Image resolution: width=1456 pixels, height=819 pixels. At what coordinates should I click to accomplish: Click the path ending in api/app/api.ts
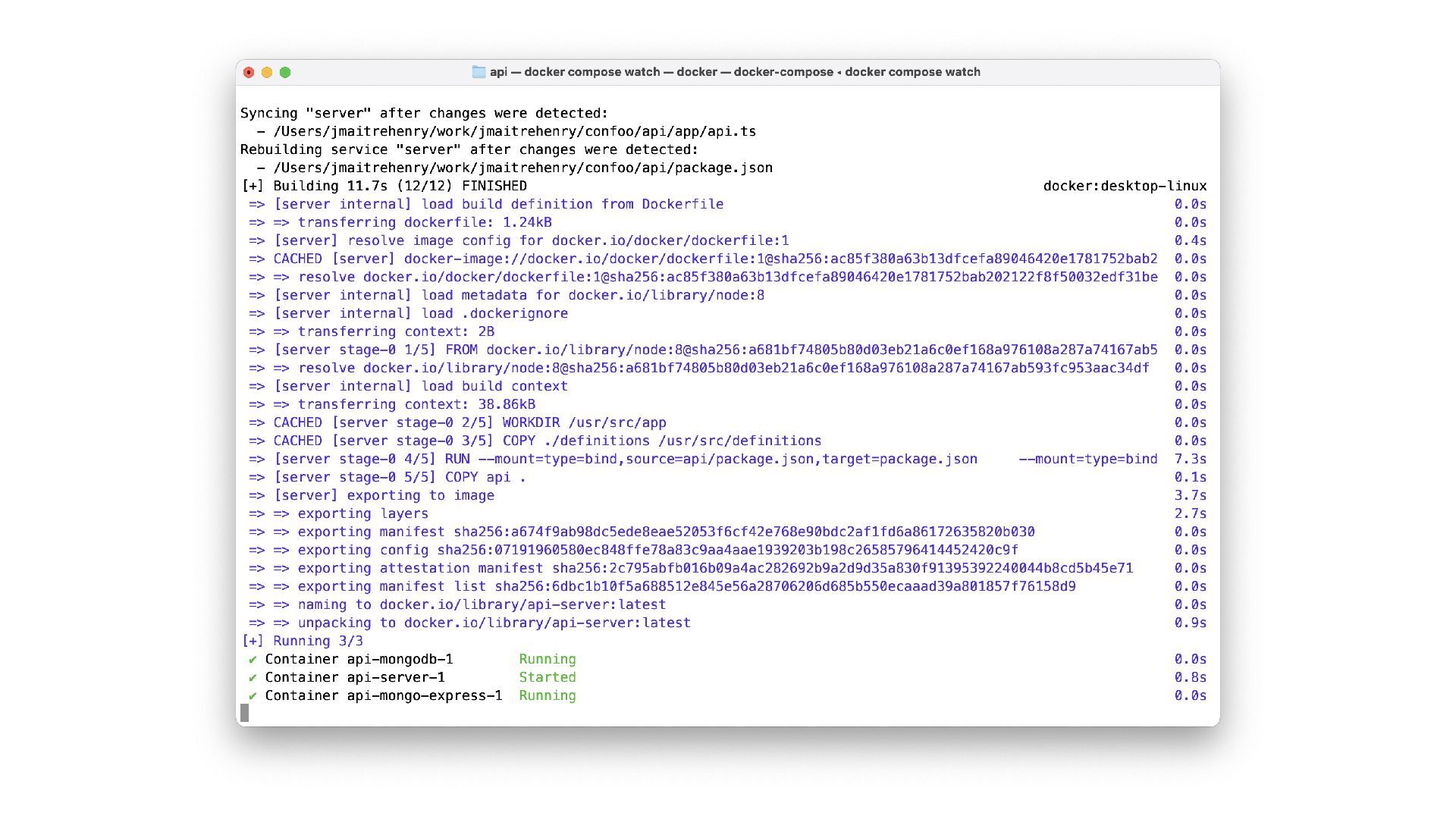[x=515, y=131]
